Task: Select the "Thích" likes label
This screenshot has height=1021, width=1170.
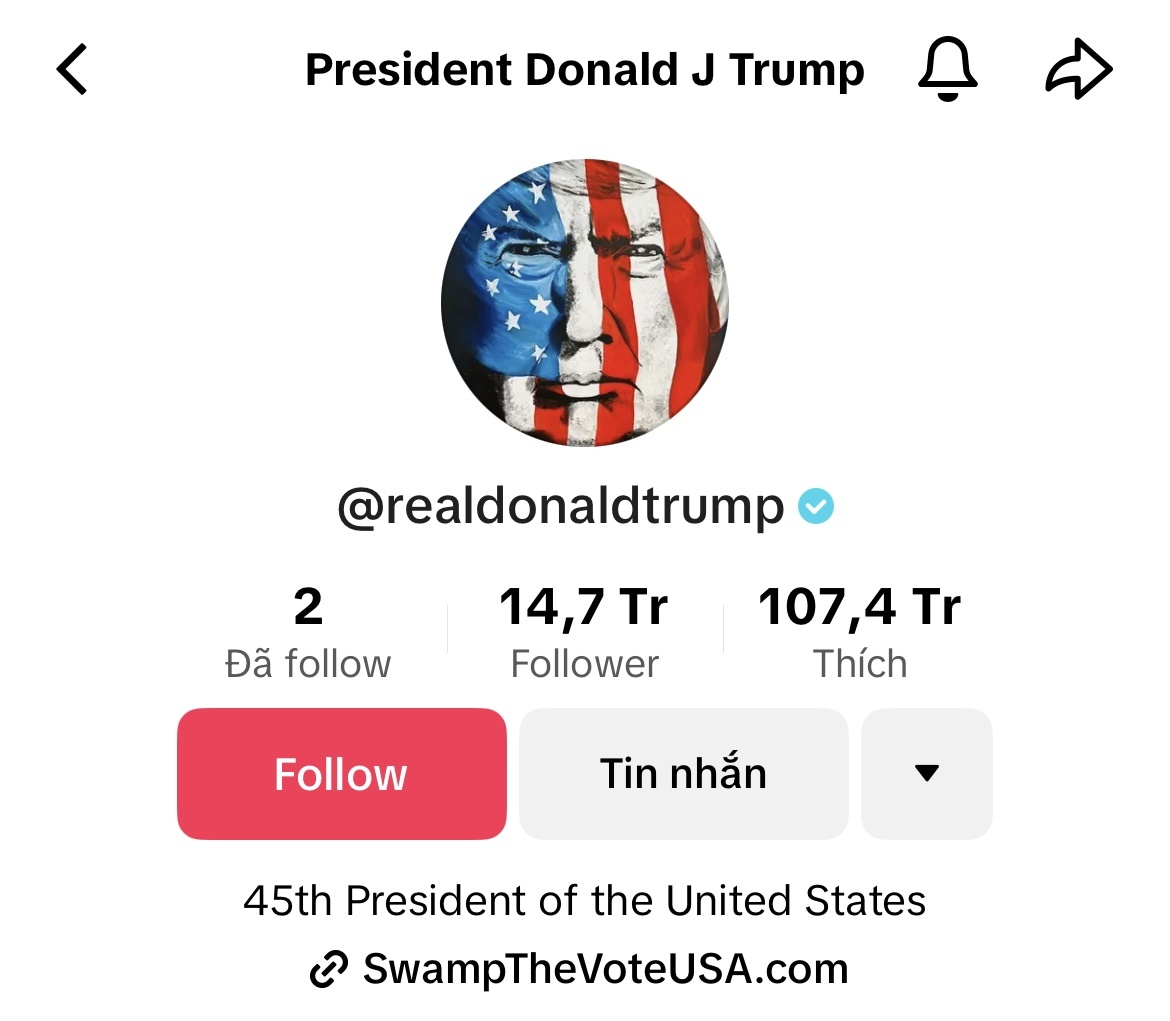Action: [x=860, y=664]
